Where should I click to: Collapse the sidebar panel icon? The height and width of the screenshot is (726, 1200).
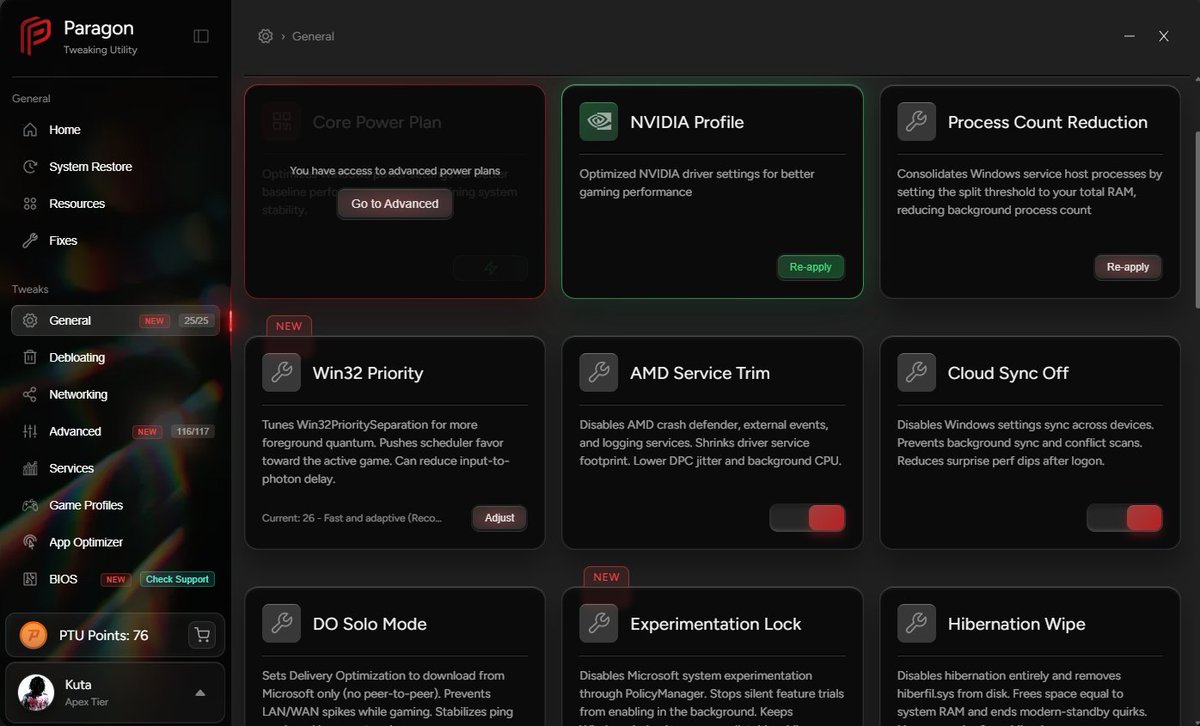tap(201, 36)
